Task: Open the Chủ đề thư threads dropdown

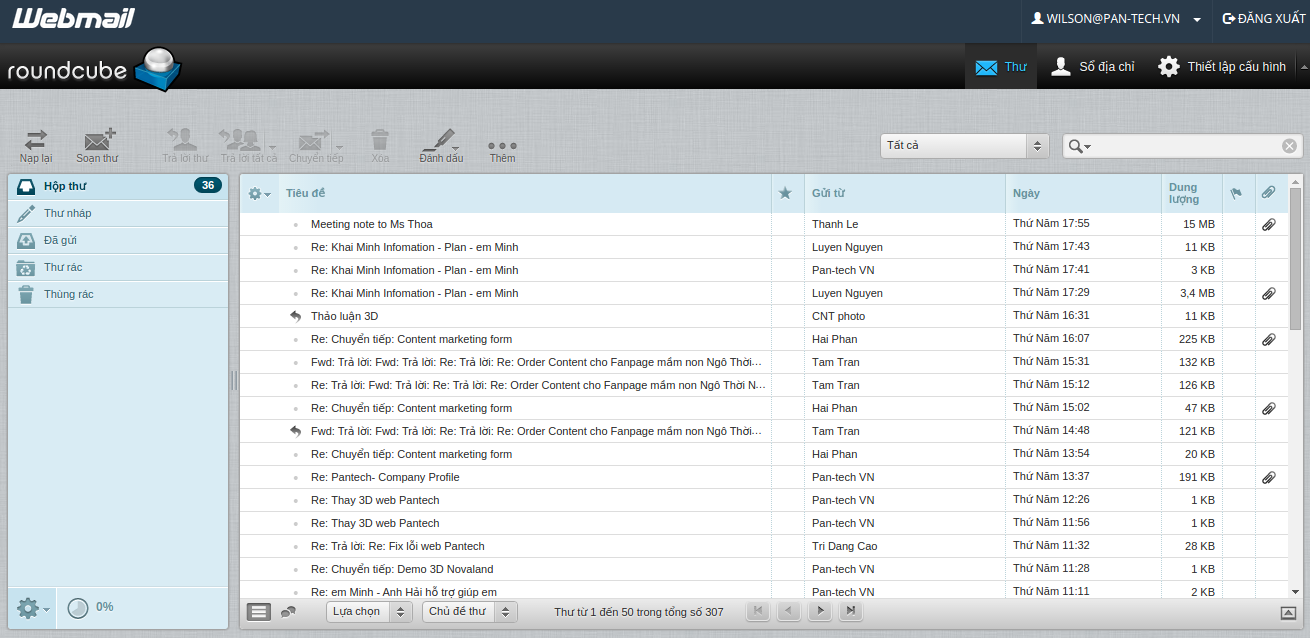Action: pyautogui.click(x=469, y=611)
